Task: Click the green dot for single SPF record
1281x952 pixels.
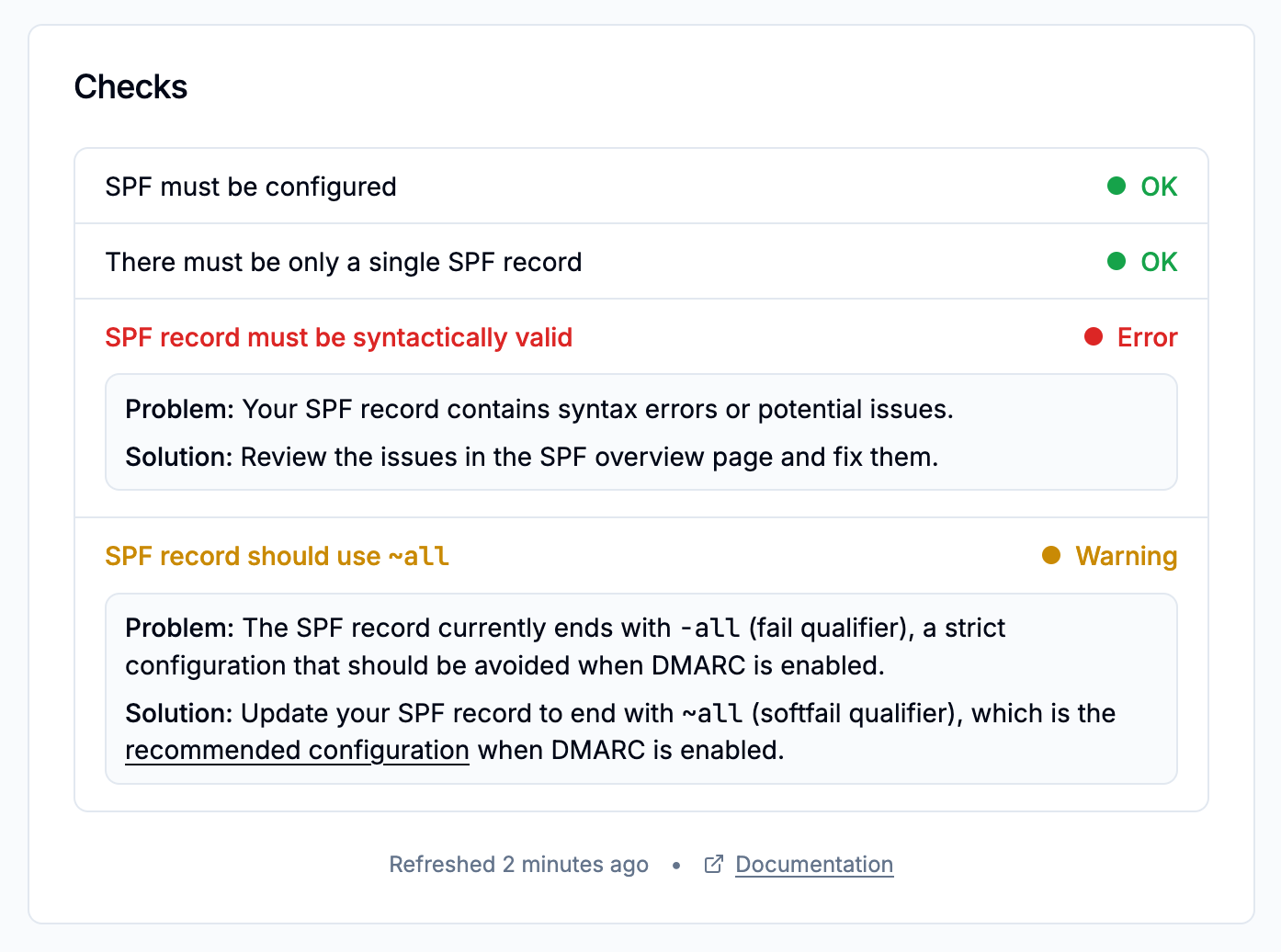Action: [1117, 262]
